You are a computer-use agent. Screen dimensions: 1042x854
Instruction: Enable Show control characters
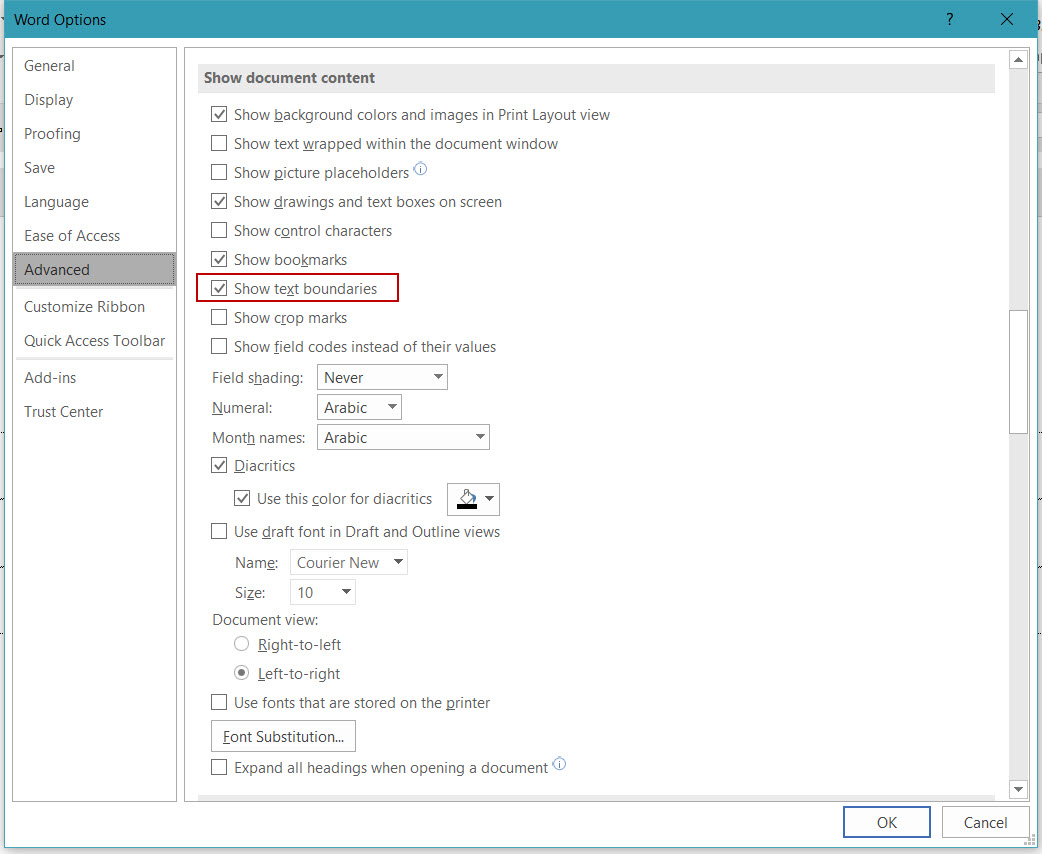219,231
